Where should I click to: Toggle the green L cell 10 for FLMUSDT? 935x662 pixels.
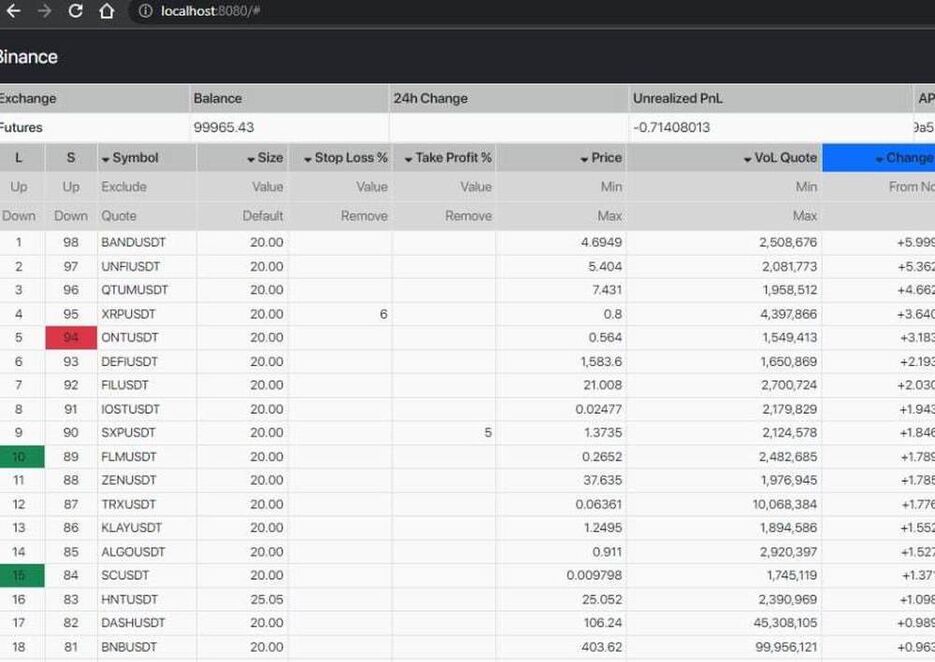(21, 457)
